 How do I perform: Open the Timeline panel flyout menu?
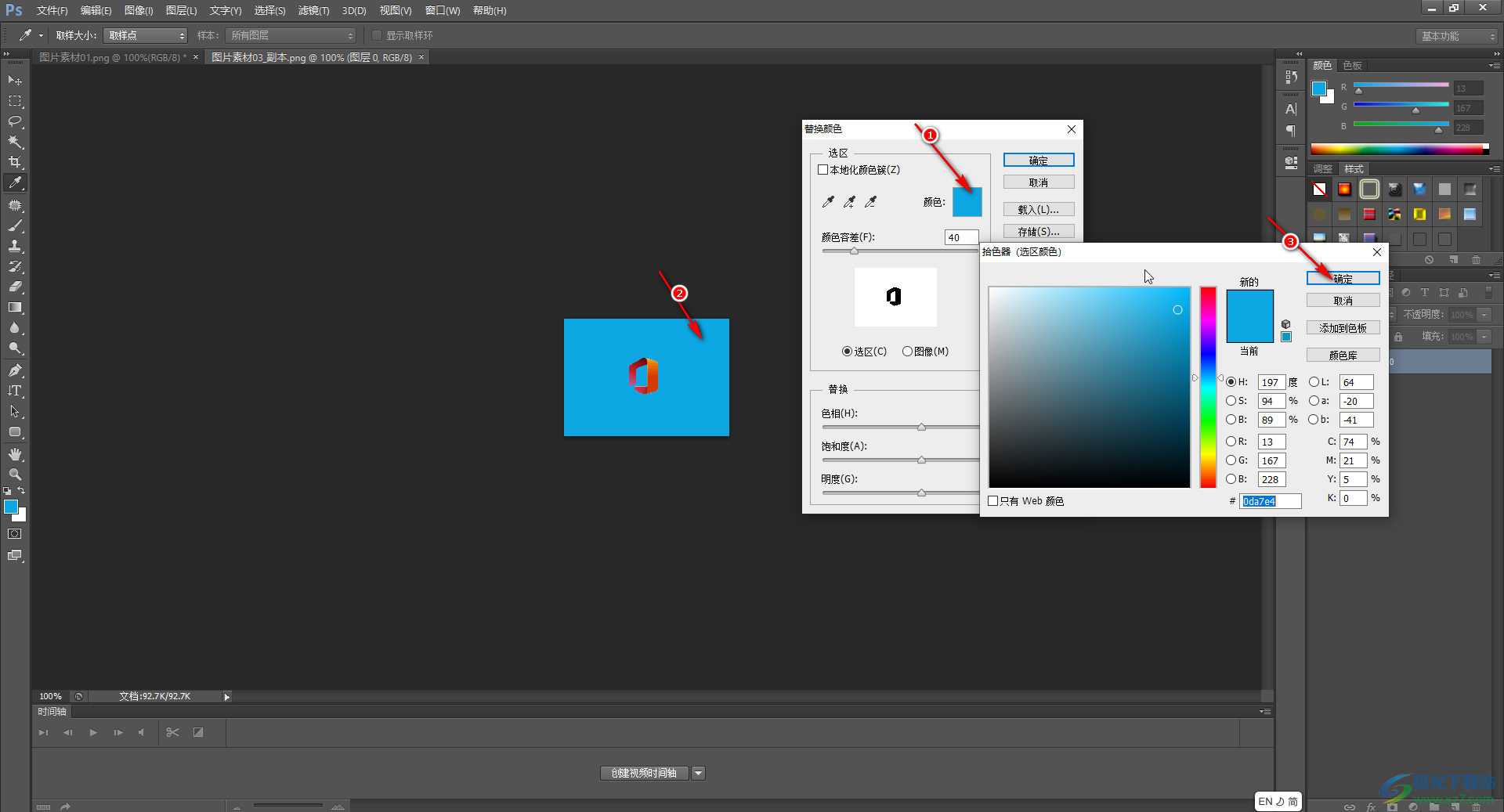pos(1265,712)
